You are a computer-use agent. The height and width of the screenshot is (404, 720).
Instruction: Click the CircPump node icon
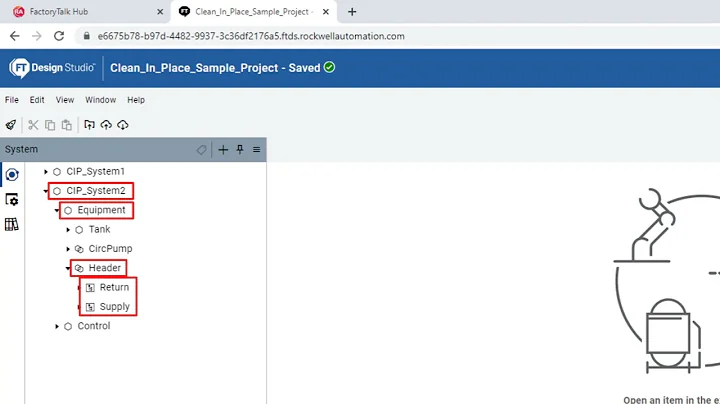79,249
